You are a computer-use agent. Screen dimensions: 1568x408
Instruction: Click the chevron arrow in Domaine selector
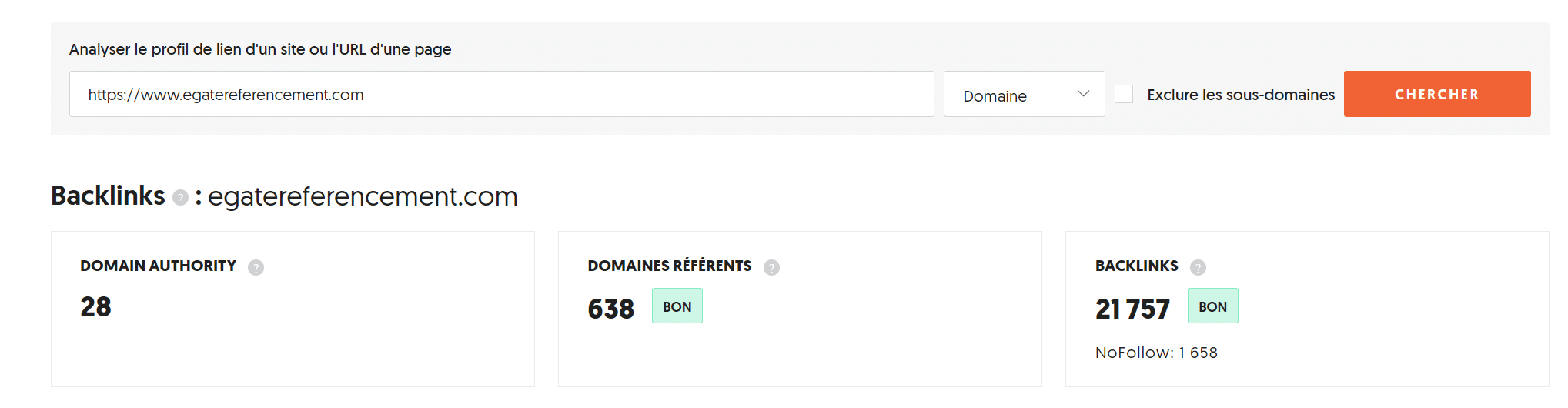pyautogui.click(x=1083, y=94)
